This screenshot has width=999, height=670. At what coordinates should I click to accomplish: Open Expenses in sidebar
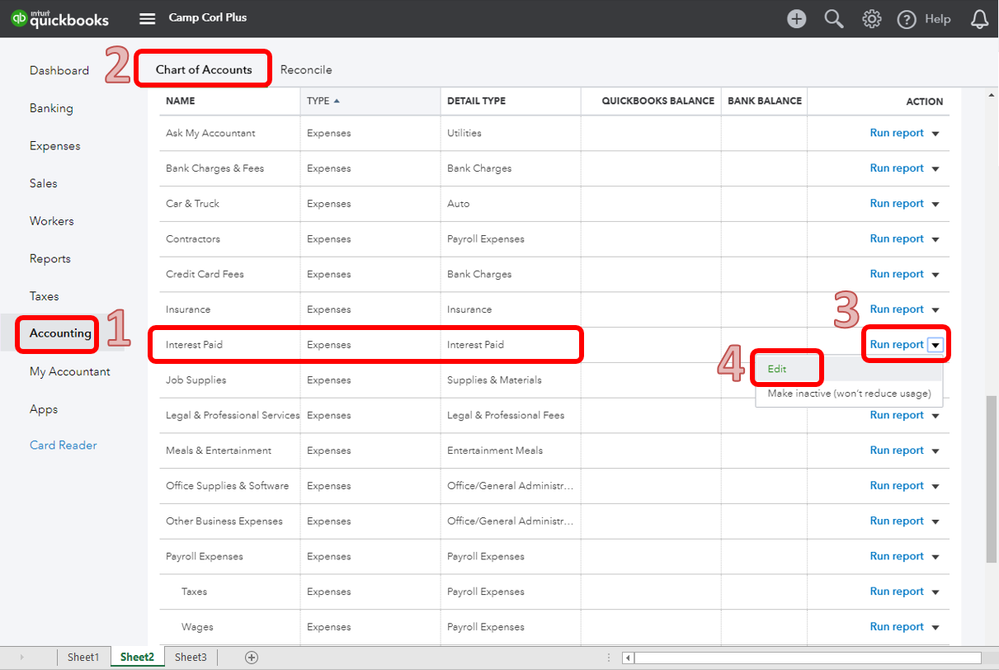(x=55, y=146)
